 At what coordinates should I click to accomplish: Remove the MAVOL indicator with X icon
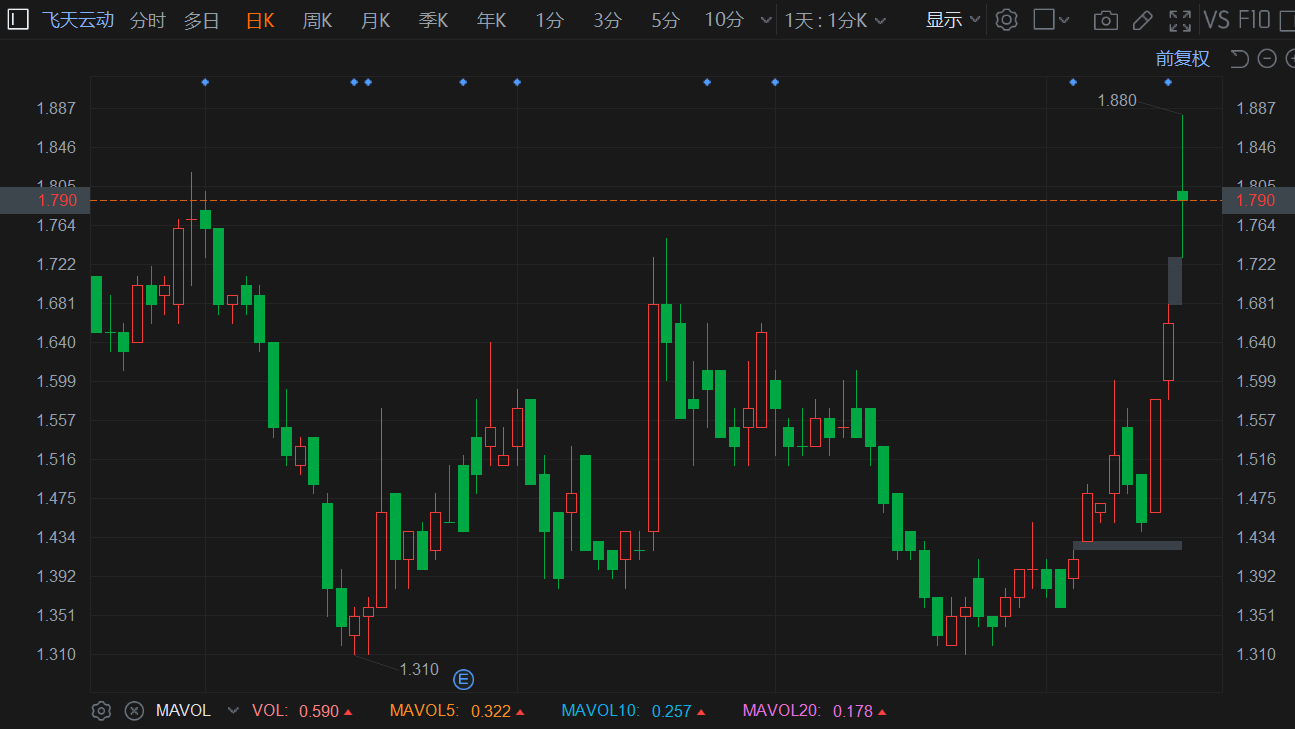coord(134,711)
